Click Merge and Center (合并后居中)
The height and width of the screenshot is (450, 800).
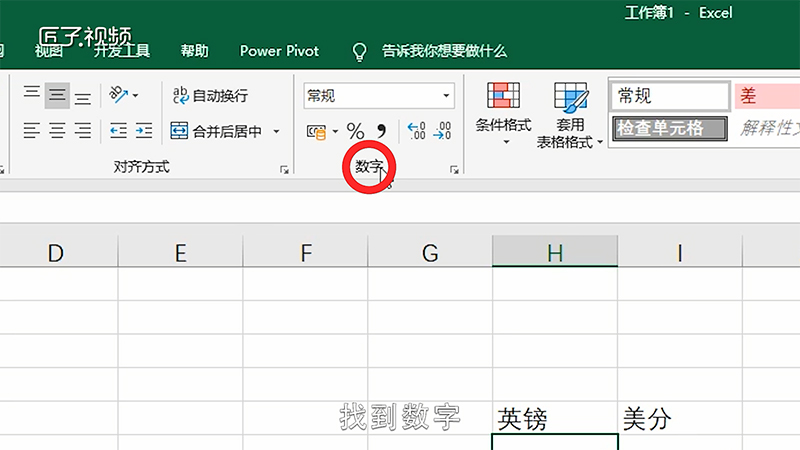coord(218,130)
